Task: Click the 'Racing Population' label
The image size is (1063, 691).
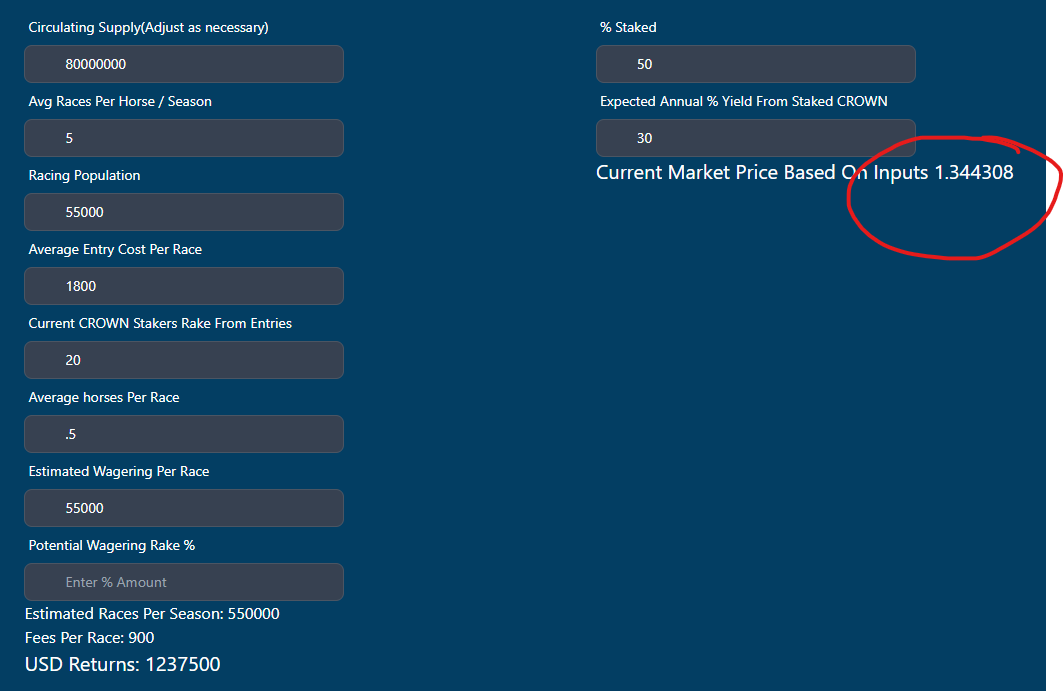Action: [x=84, y=176]
